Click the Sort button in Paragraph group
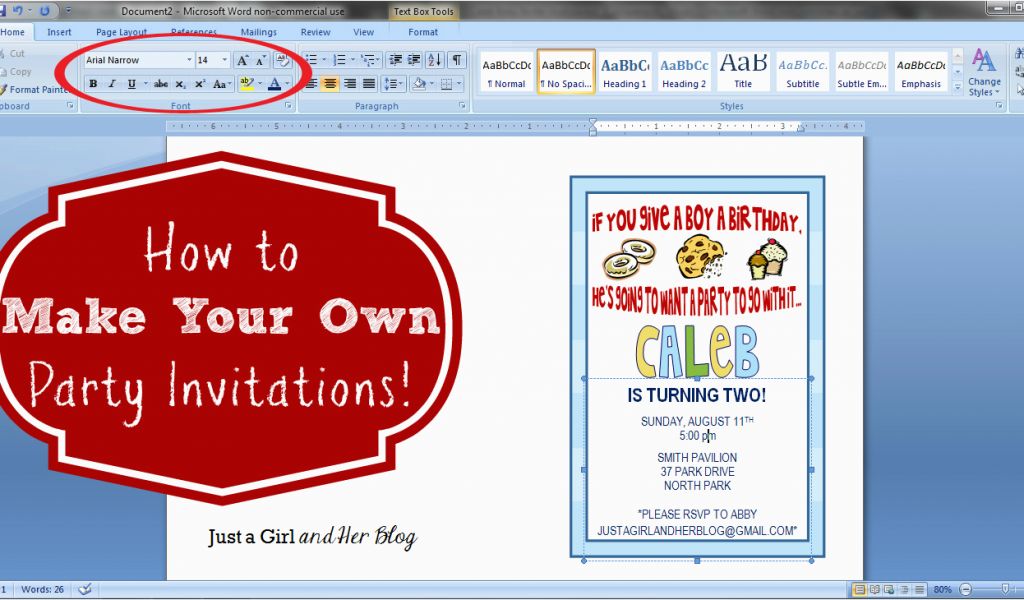 435,60
